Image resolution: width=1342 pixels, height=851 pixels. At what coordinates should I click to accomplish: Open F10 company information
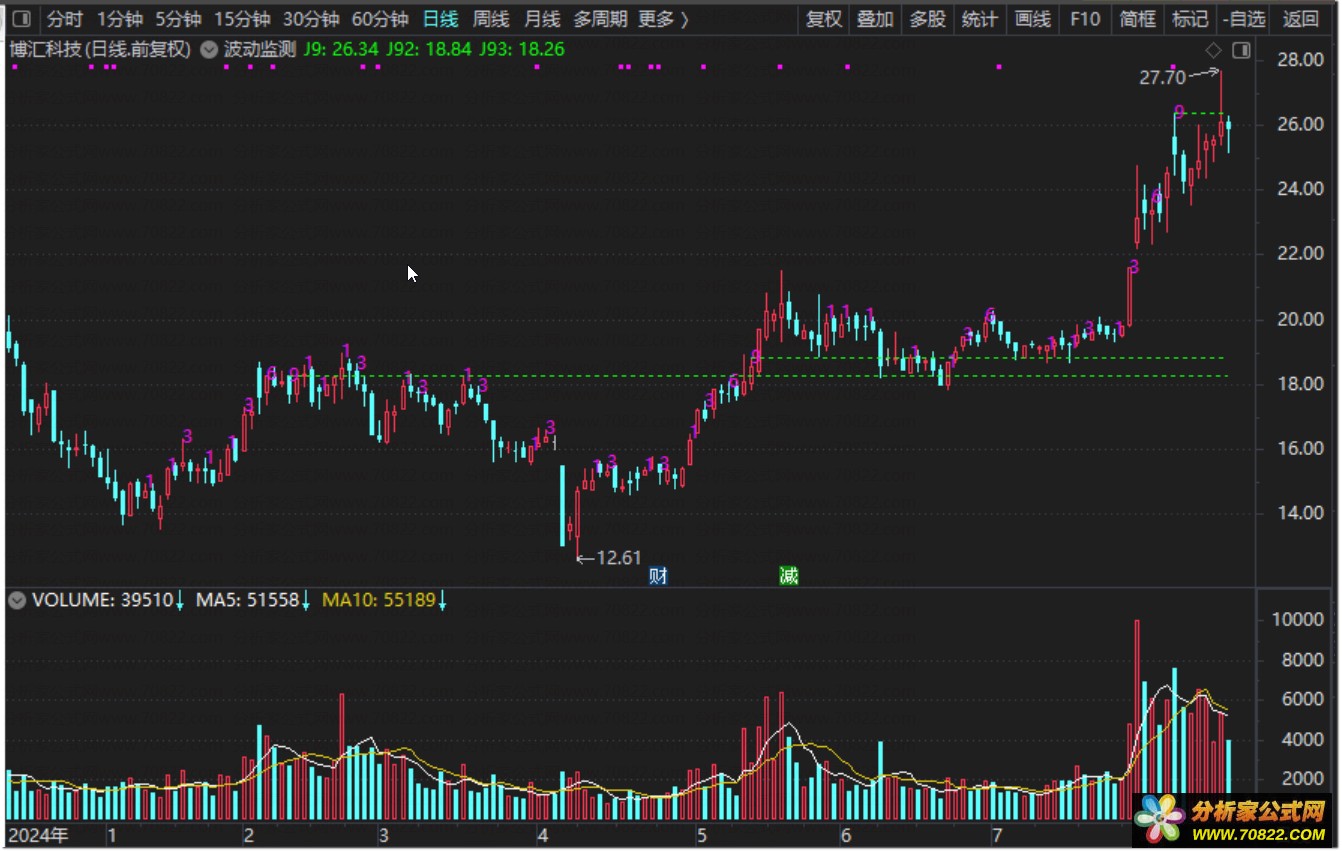[1085, 19]
